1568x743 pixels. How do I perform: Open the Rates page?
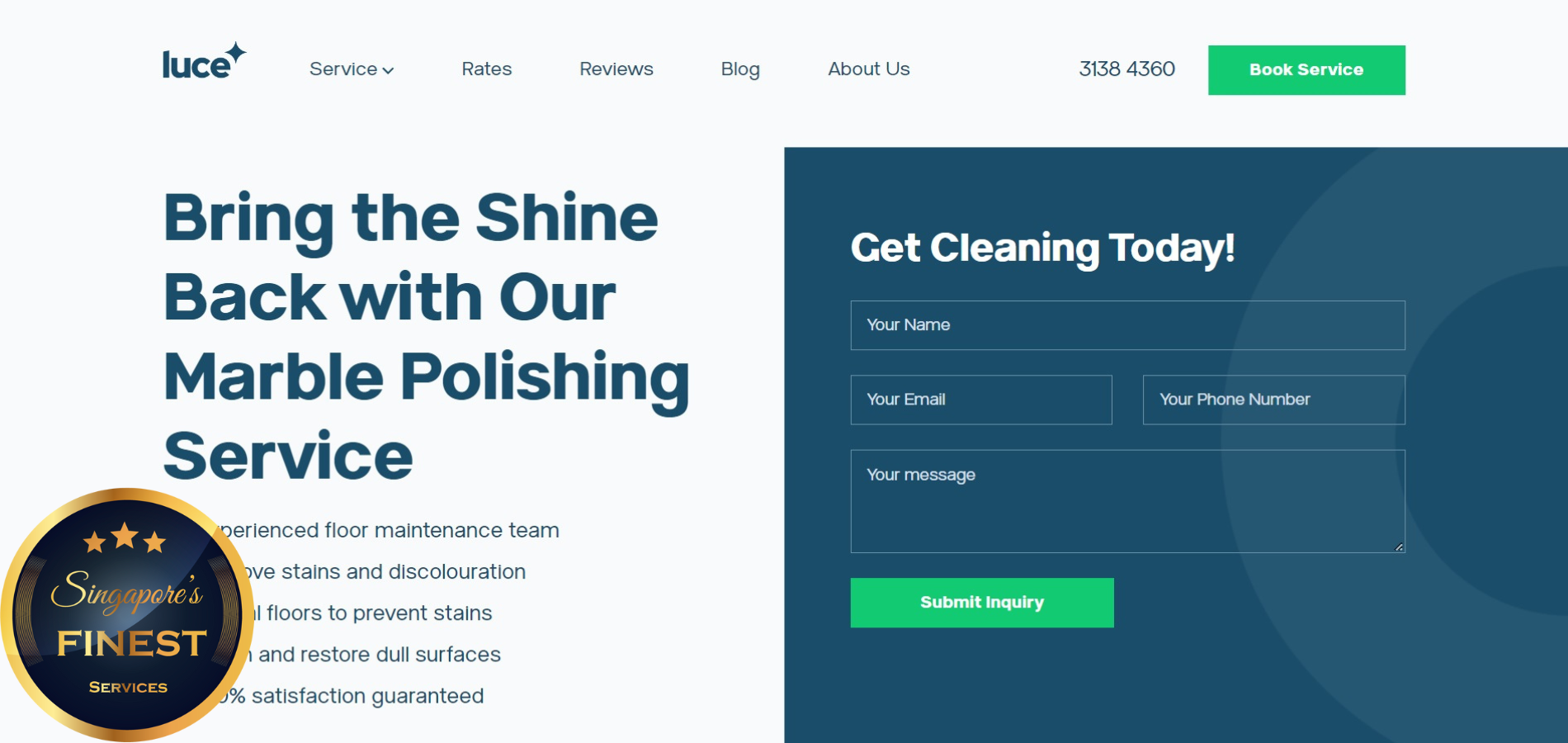pyautogui.click(x=486, y=69)
